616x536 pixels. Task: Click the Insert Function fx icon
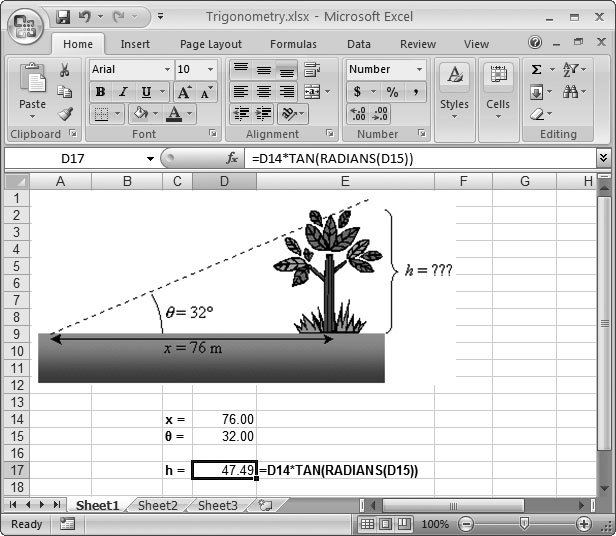click(x=232, y=158)
